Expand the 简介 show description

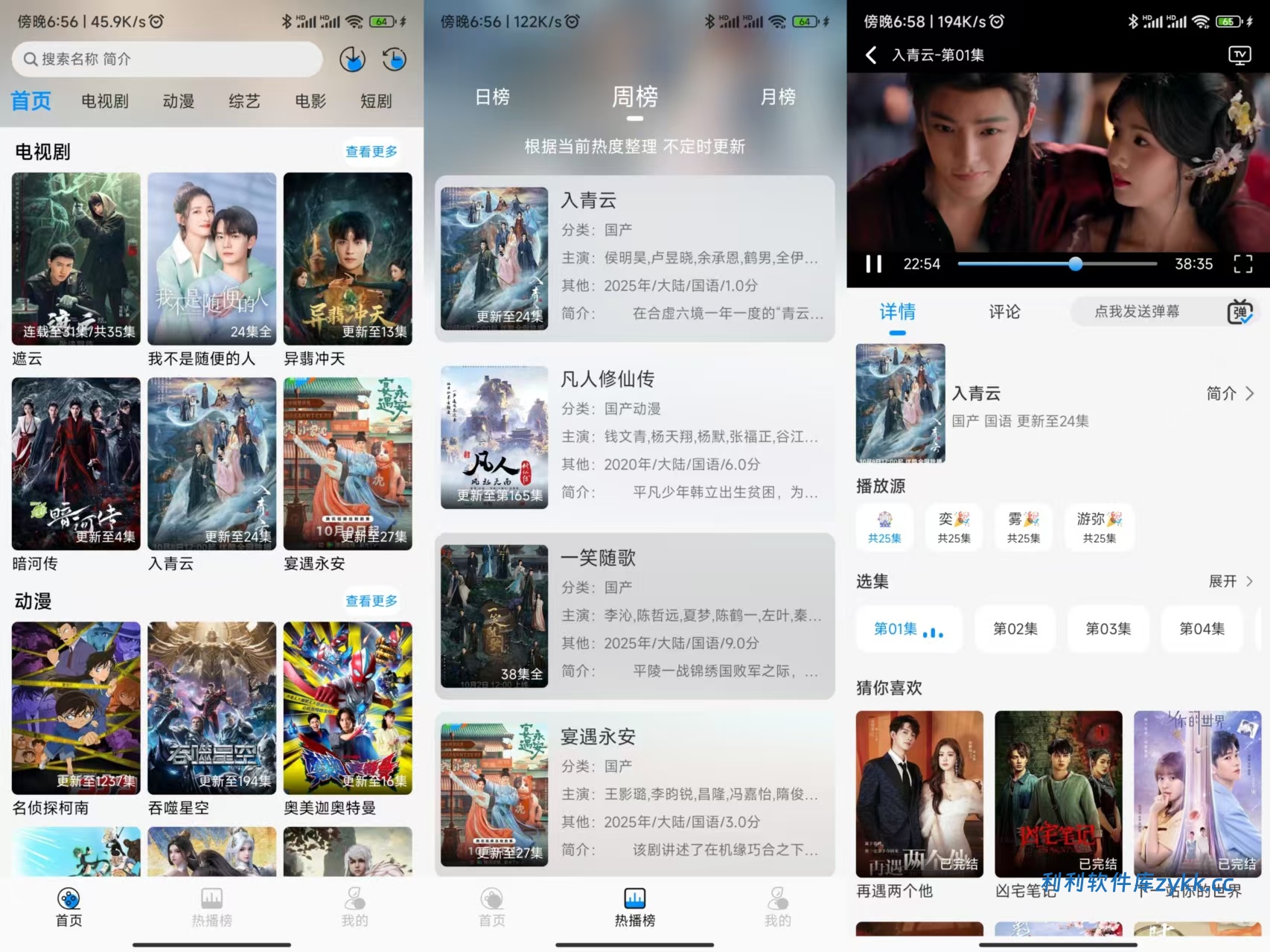click(x=1229, y=393)
